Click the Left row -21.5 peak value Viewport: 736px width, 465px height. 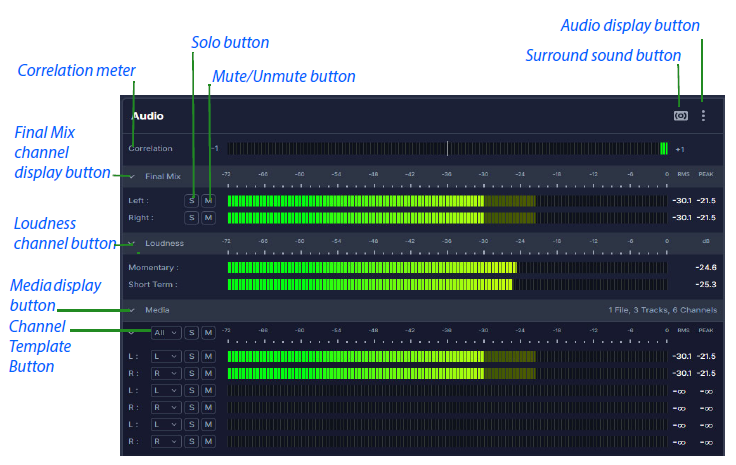[706, 201]
